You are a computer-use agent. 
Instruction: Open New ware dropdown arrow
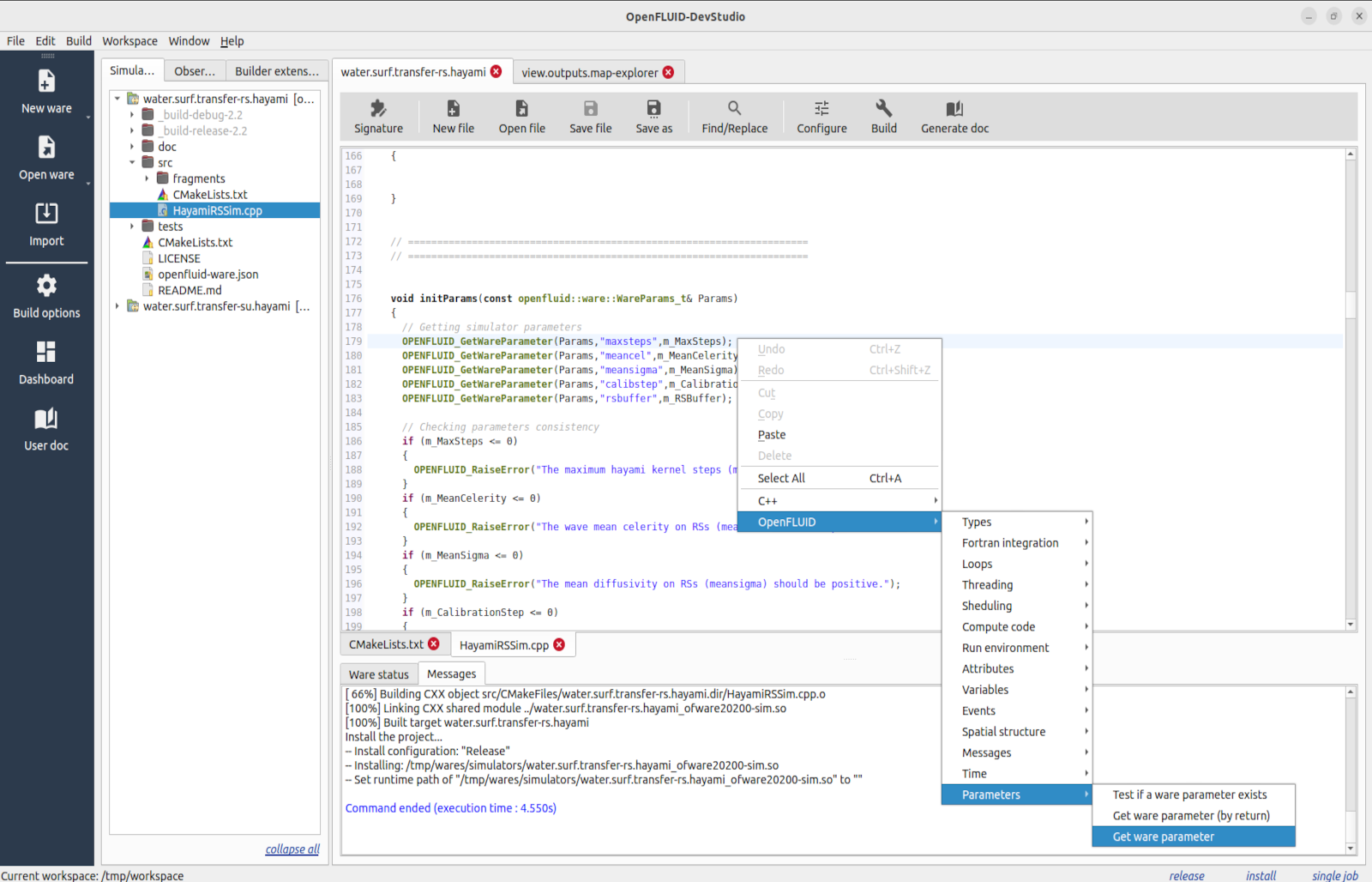click(x=88, y=117)
